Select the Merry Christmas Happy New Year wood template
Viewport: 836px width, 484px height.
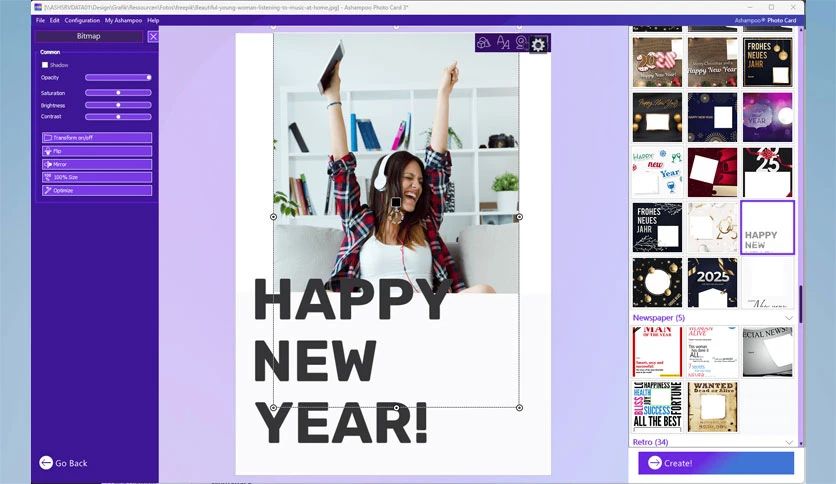[712, 62]
